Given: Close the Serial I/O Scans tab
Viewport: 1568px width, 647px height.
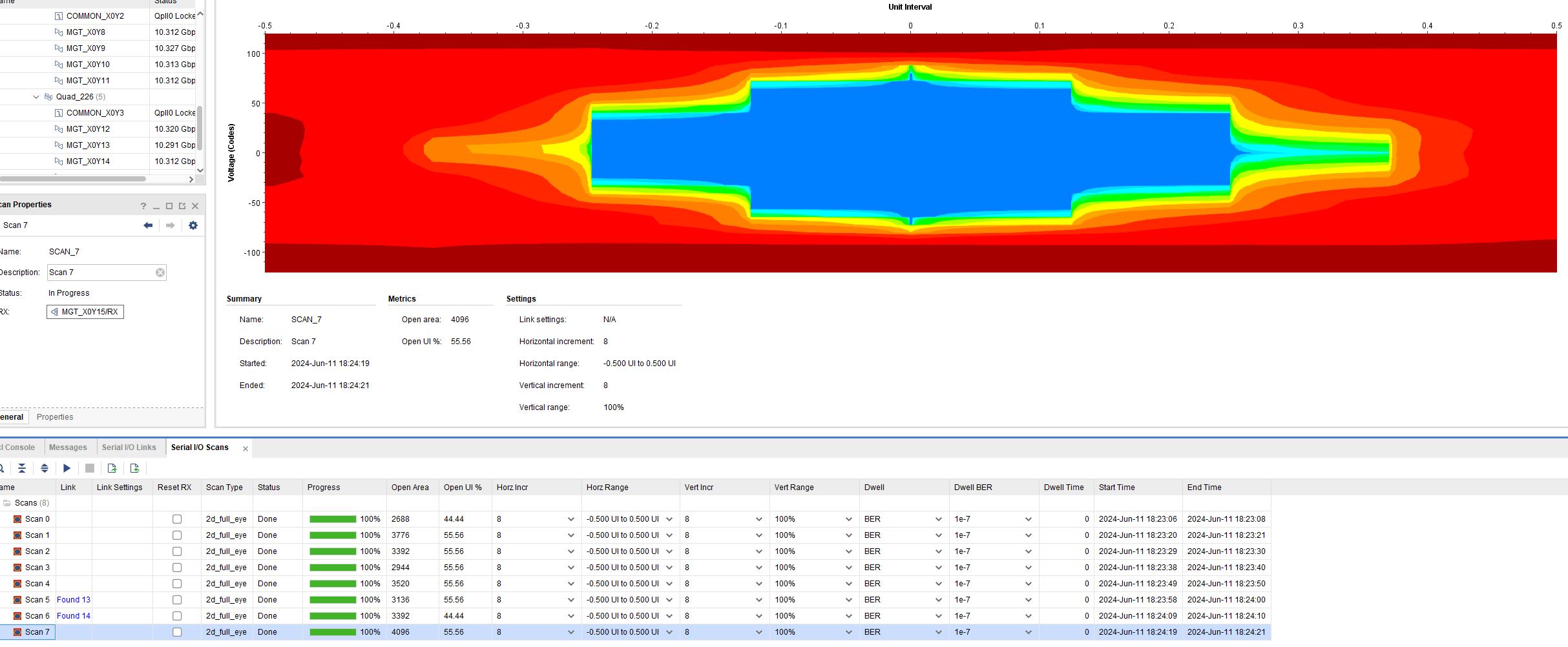Looking at the screenshot, I should [246, 449].
